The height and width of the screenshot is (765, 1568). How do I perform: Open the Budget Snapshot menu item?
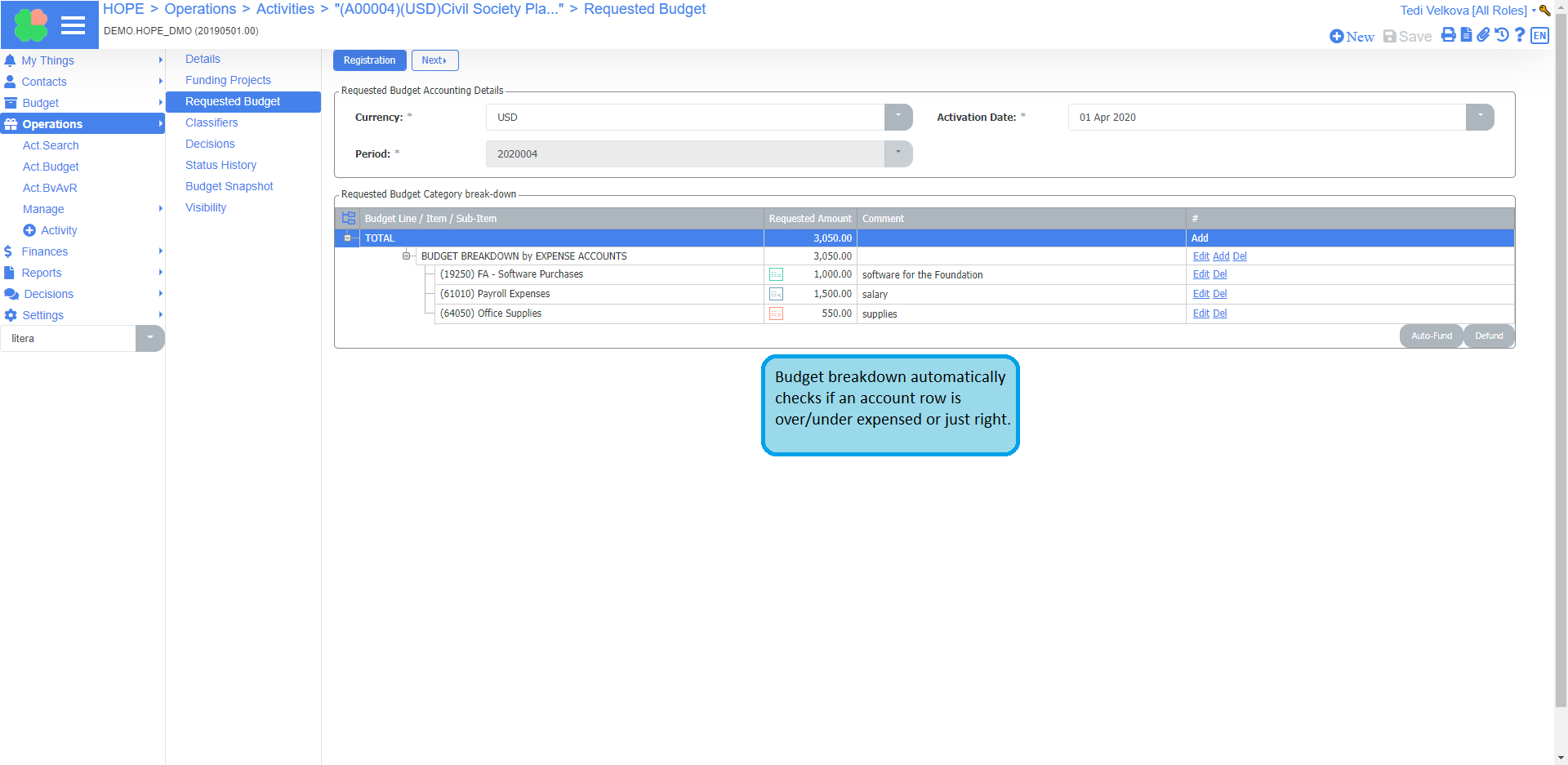pyautogui.click(x=229, y=186)
